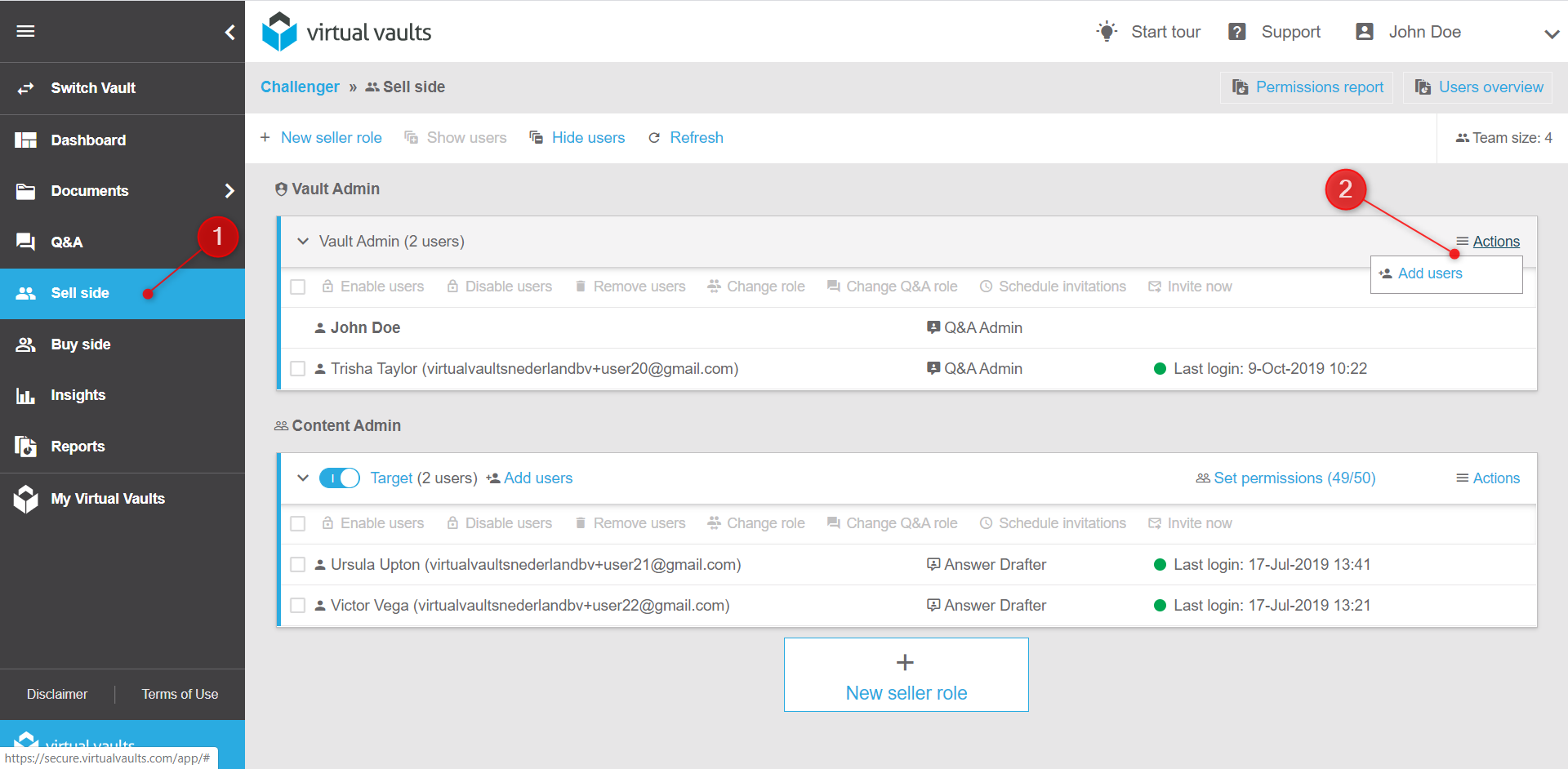Select the checkbox beside Victor Vega
The height and width of the screenshot is (769, 1568).
pos(297,605)
